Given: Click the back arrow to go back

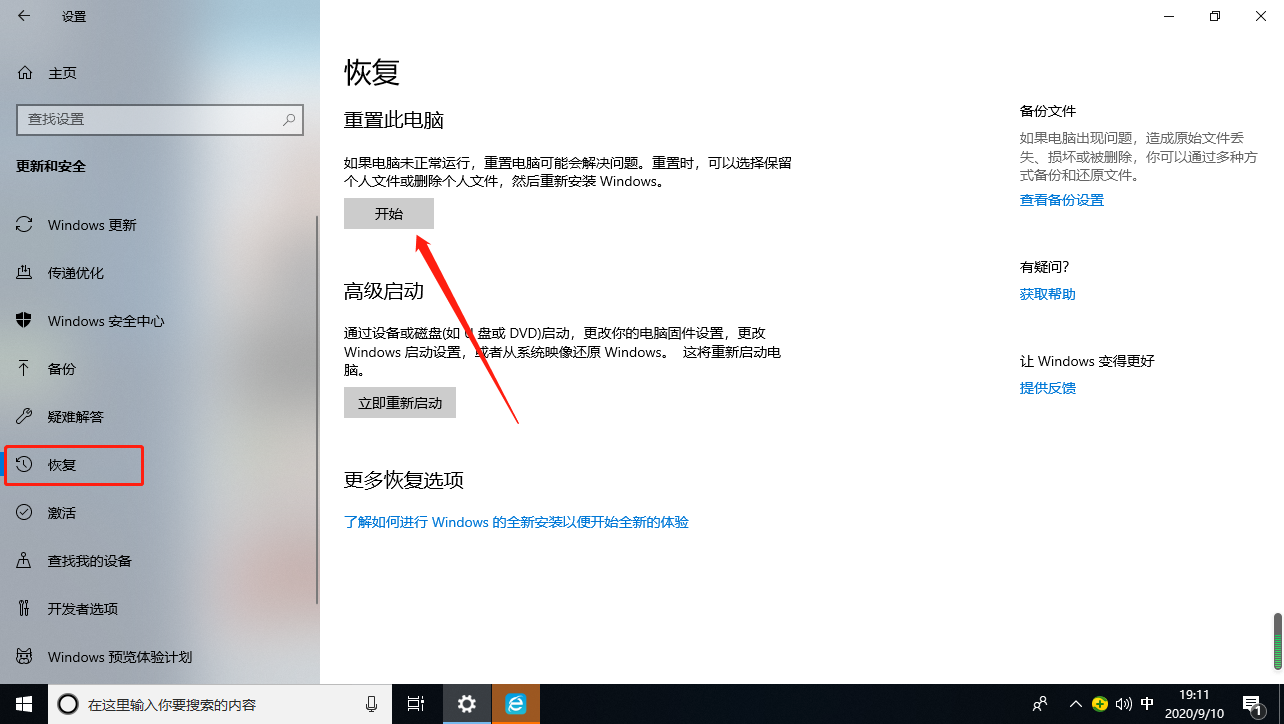Looking at the screenshot, I should [x=25, y=16].
